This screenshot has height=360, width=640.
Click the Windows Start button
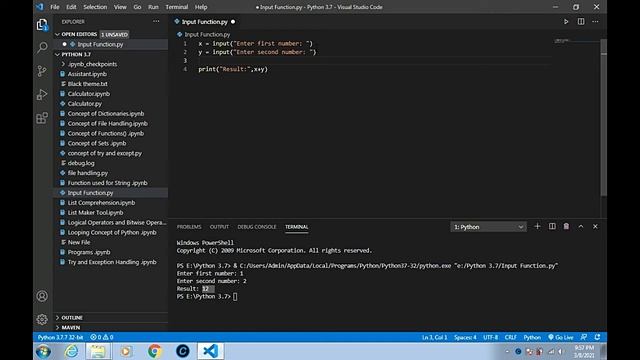pyautogui.click(x=43, y=351)
